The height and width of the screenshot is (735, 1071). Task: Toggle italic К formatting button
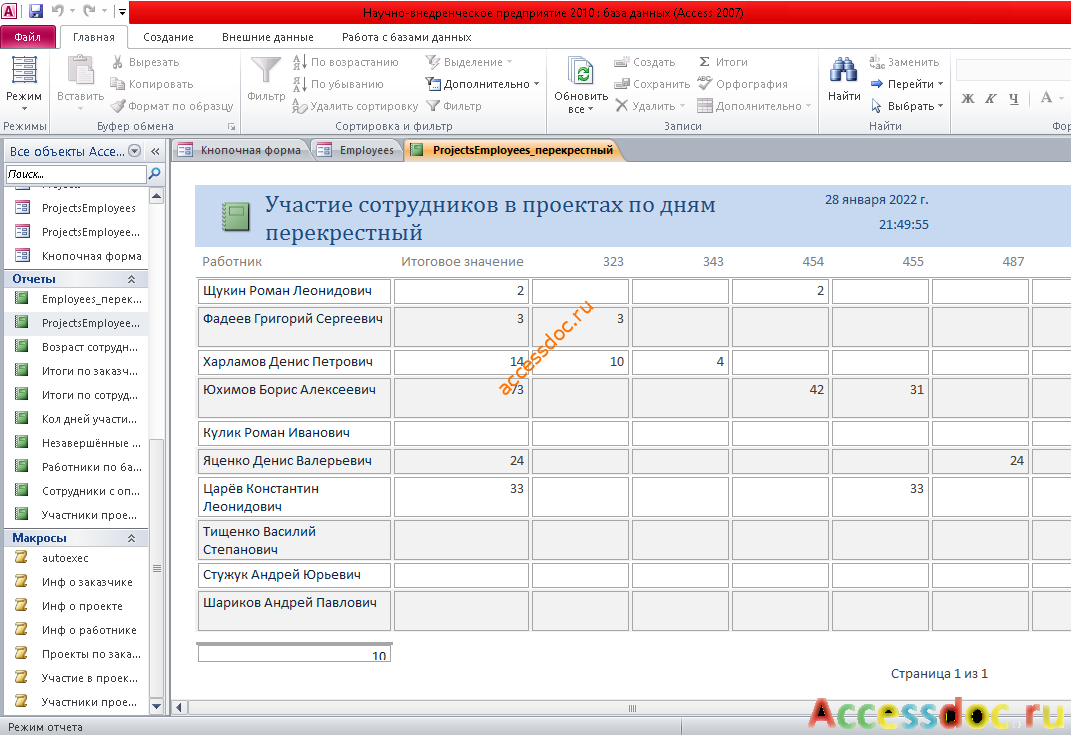coord(990,98)
